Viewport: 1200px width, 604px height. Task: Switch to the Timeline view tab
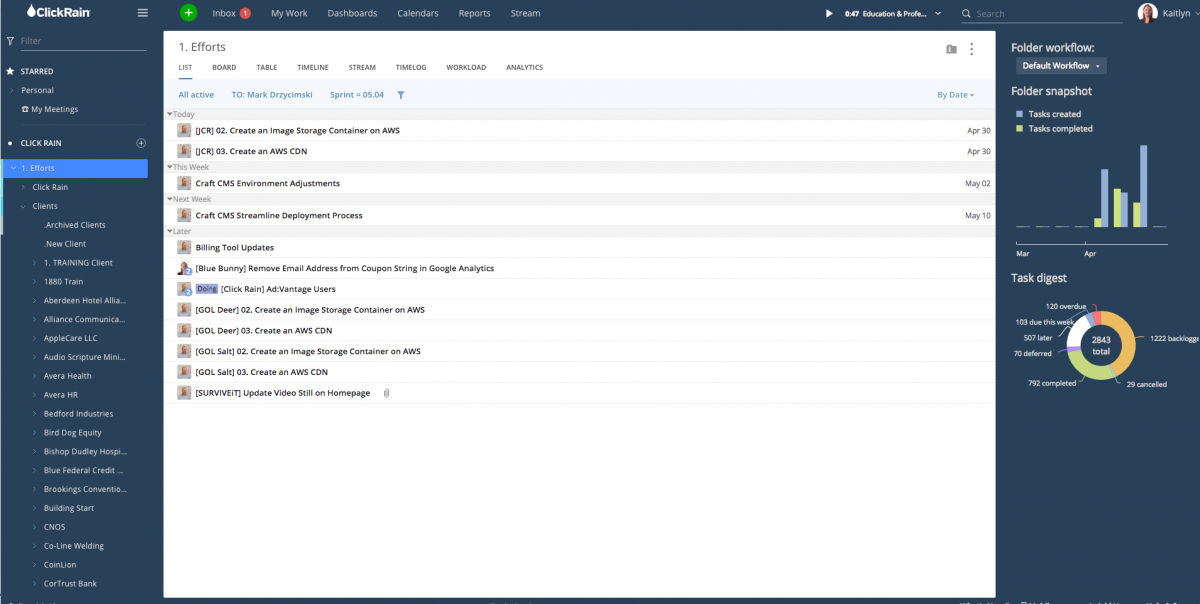pos(313,67)
